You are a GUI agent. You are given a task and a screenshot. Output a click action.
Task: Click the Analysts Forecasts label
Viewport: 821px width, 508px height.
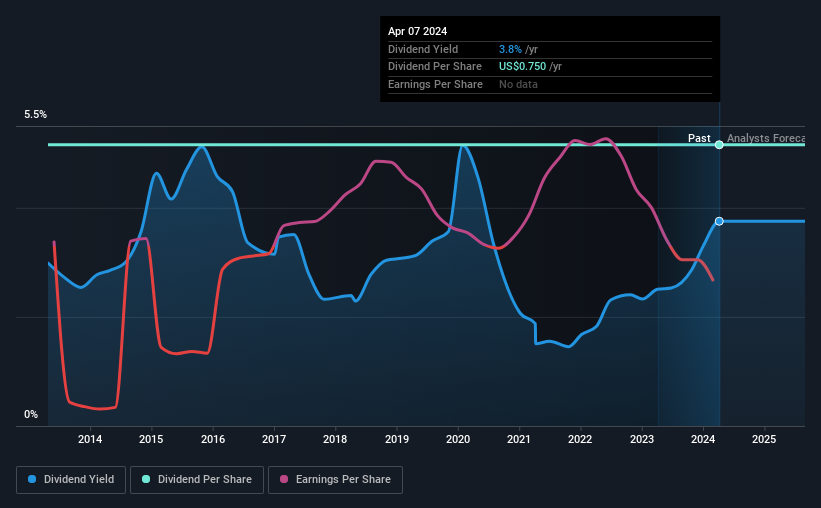pos(766,138)
